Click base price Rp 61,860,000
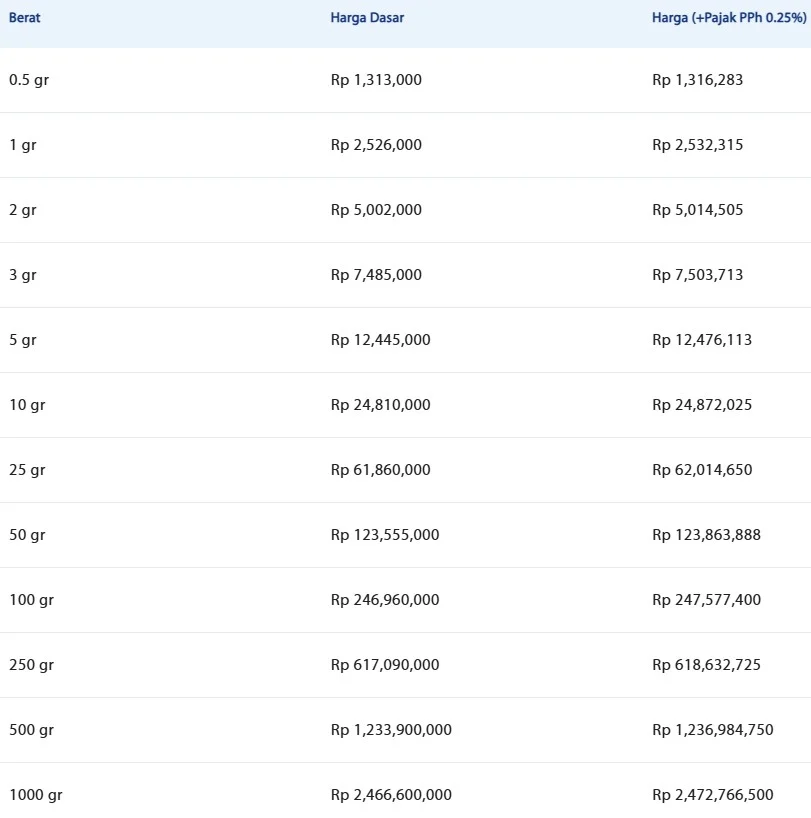 click(x=381, y=470)
